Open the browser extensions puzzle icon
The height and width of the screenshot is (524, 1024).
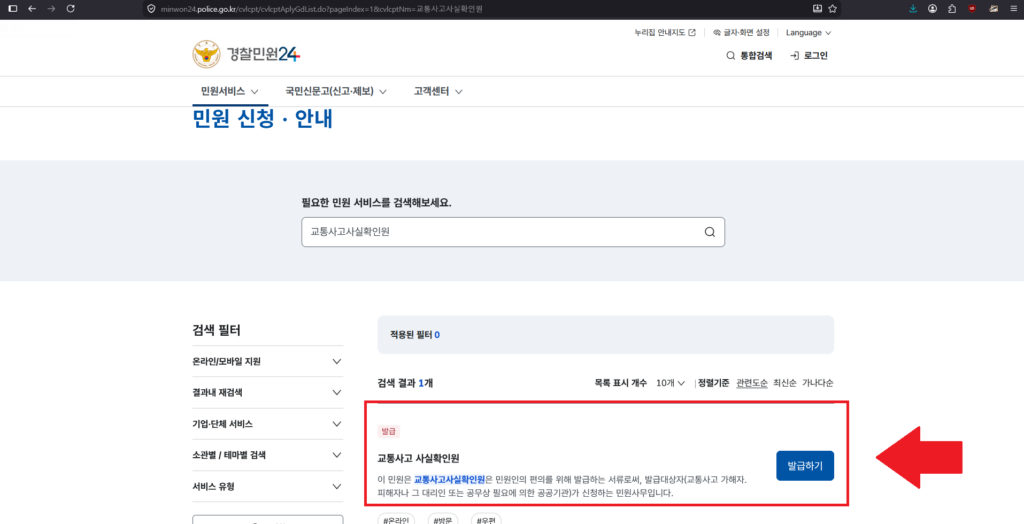click(952, 9)
